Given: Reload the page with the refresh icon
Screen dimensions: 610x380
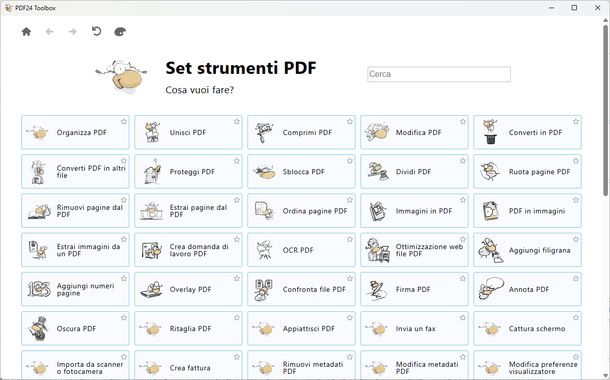Looking at the screenshot, I should pos(96,31).
